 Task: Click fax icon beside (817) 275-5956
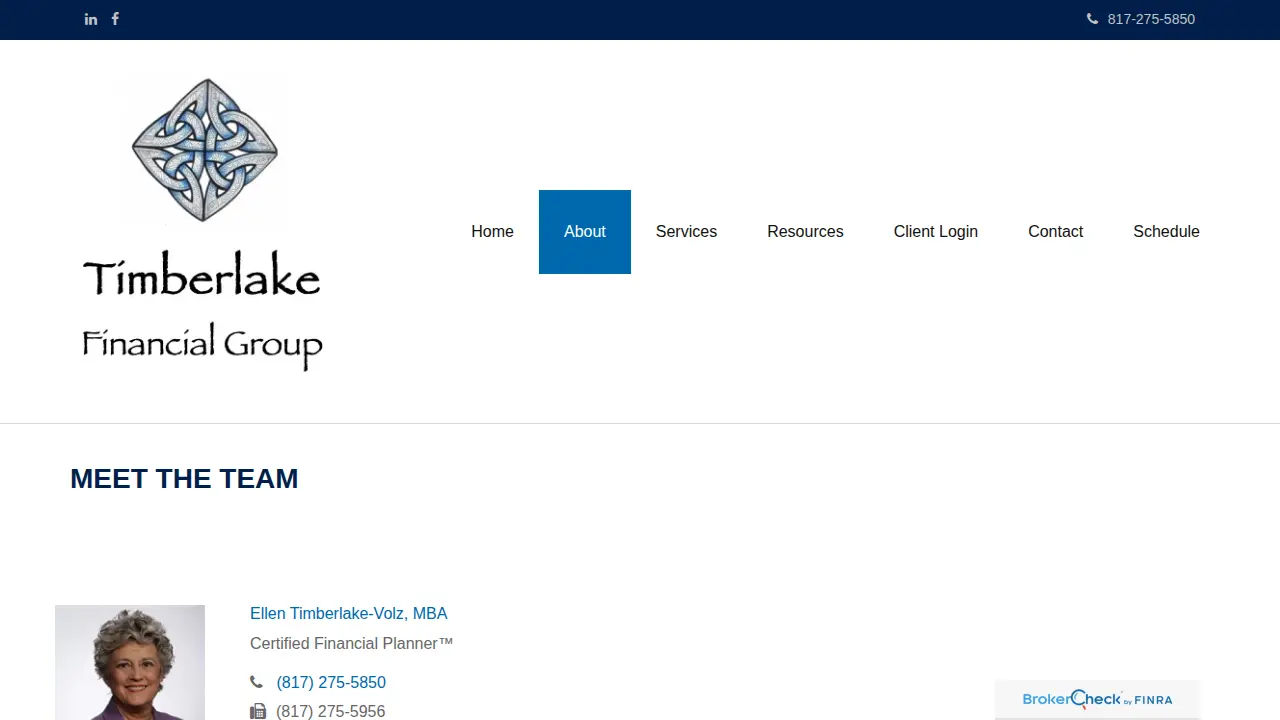point(258,712)
